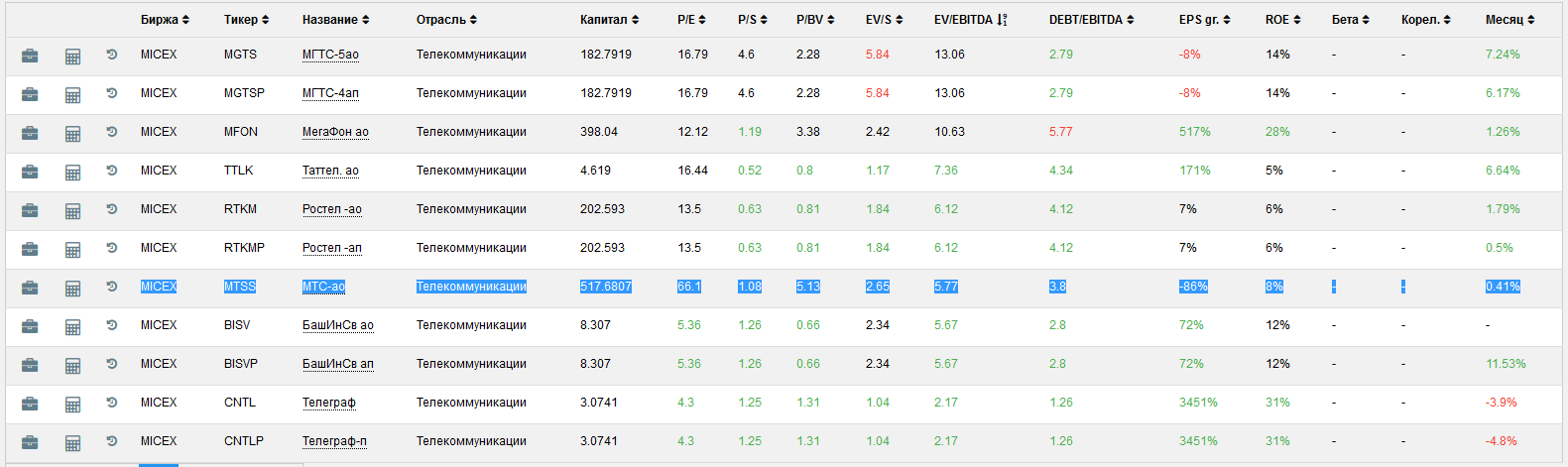Open the calculator icon in the RTKM row
This screenshot has height=467, width=1568.
coord(72,210)
